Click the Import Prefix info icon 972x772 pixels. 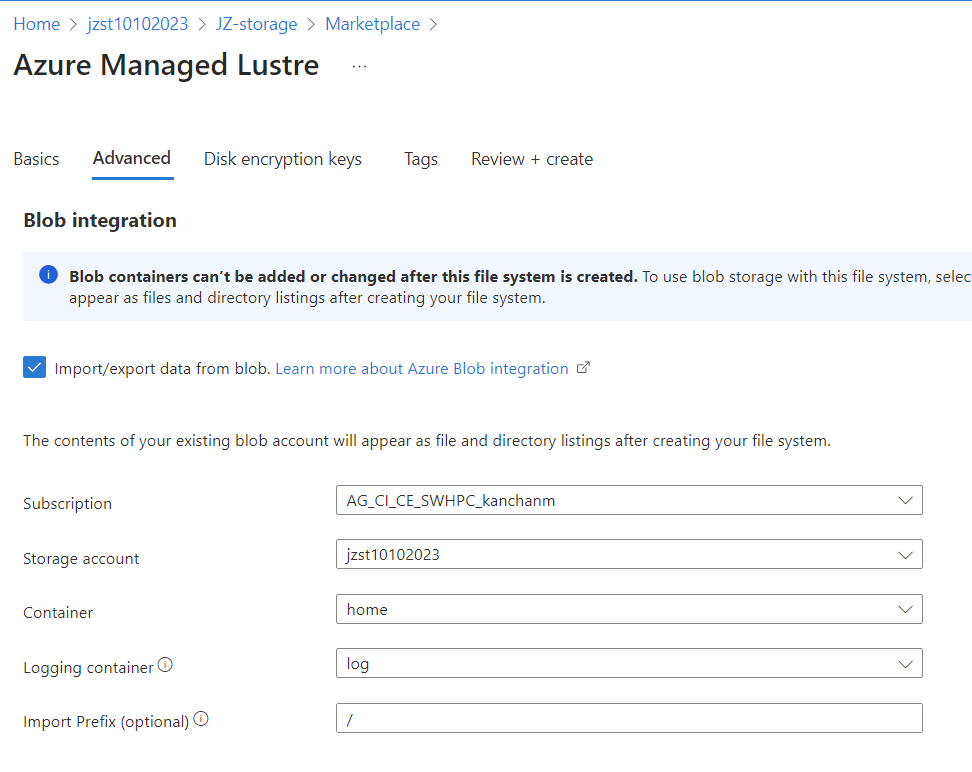[201, 719]
